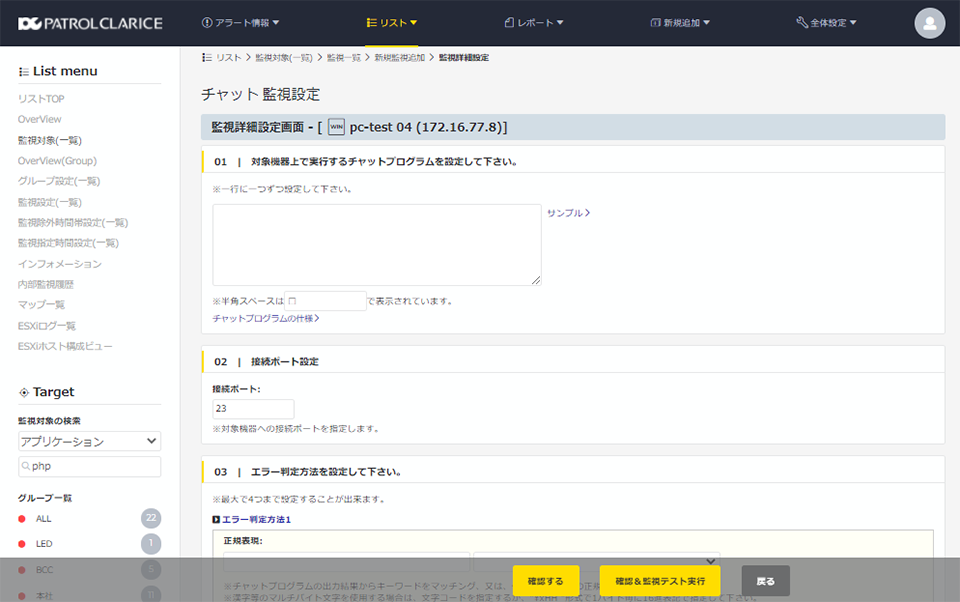Select the BCC group
960x602 pixels.
(x=44, y=570)
